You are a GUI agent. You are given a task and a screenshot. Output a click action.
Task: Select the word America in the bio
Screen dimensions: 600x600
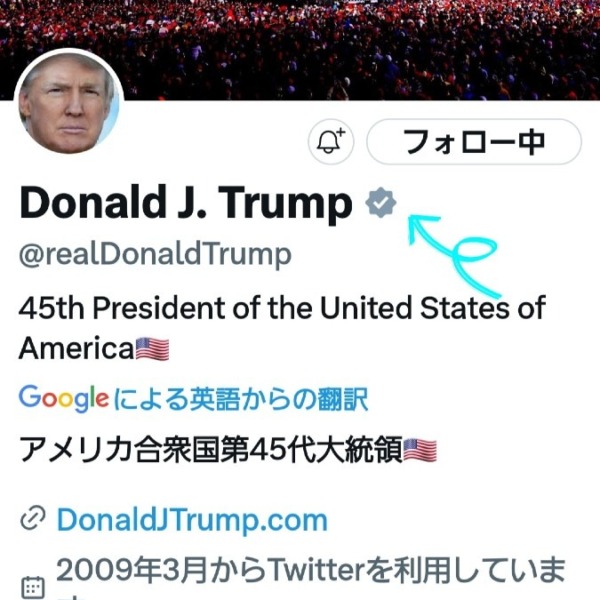tap(76, 349)
